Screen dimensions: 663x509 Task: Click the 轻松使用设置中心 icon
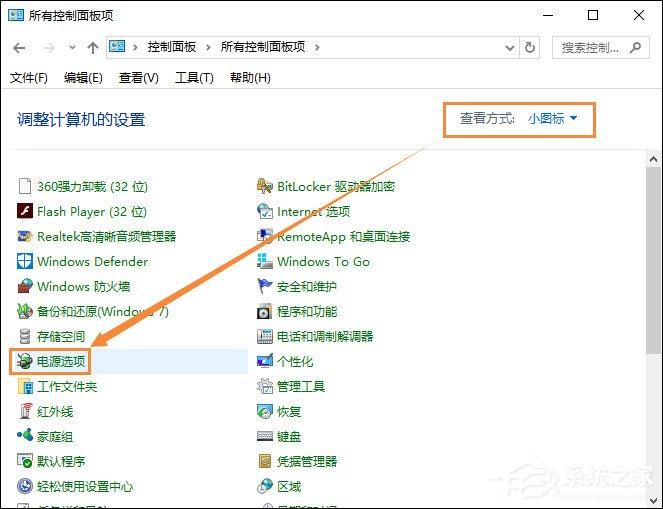25,486
